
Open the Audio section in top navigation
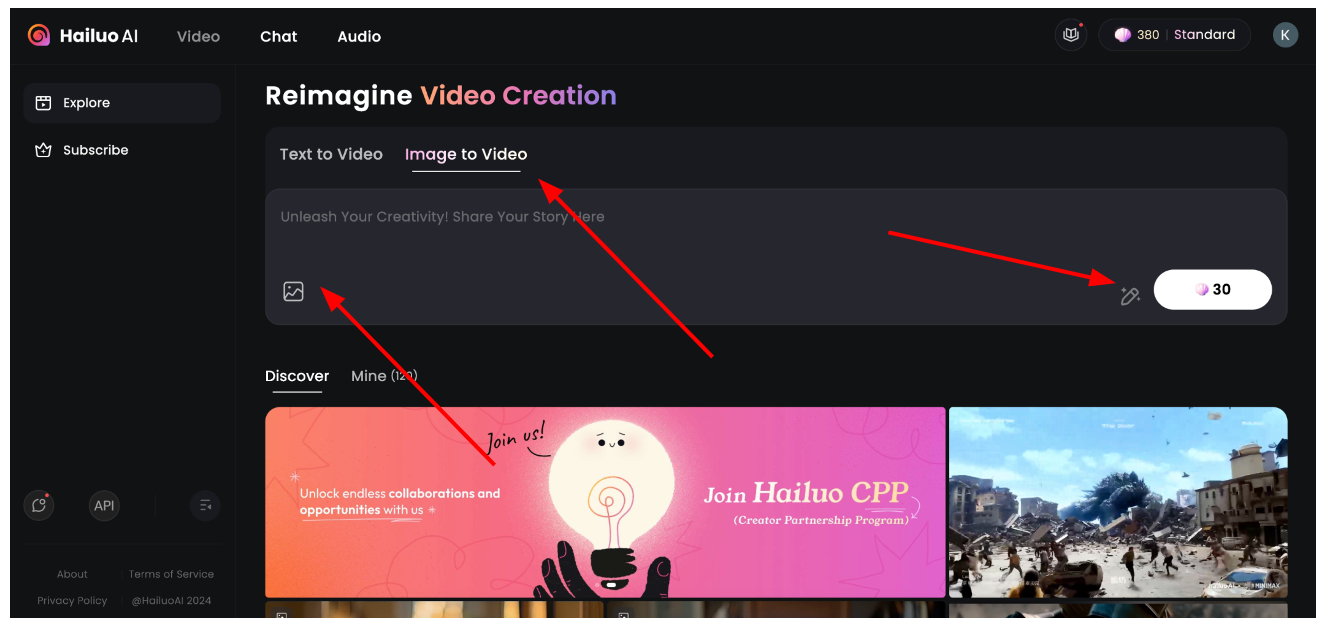[x=359, y=36]
